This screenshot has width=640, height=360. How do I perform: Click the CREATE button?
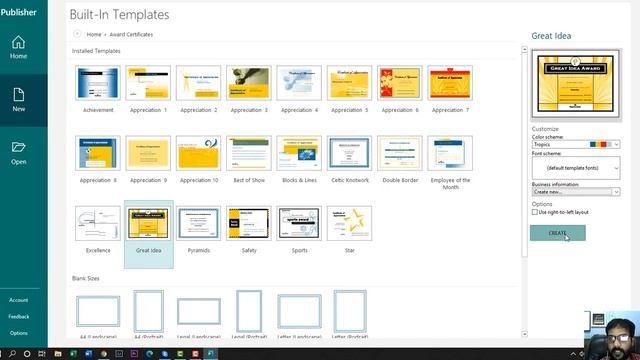(558, 233)
